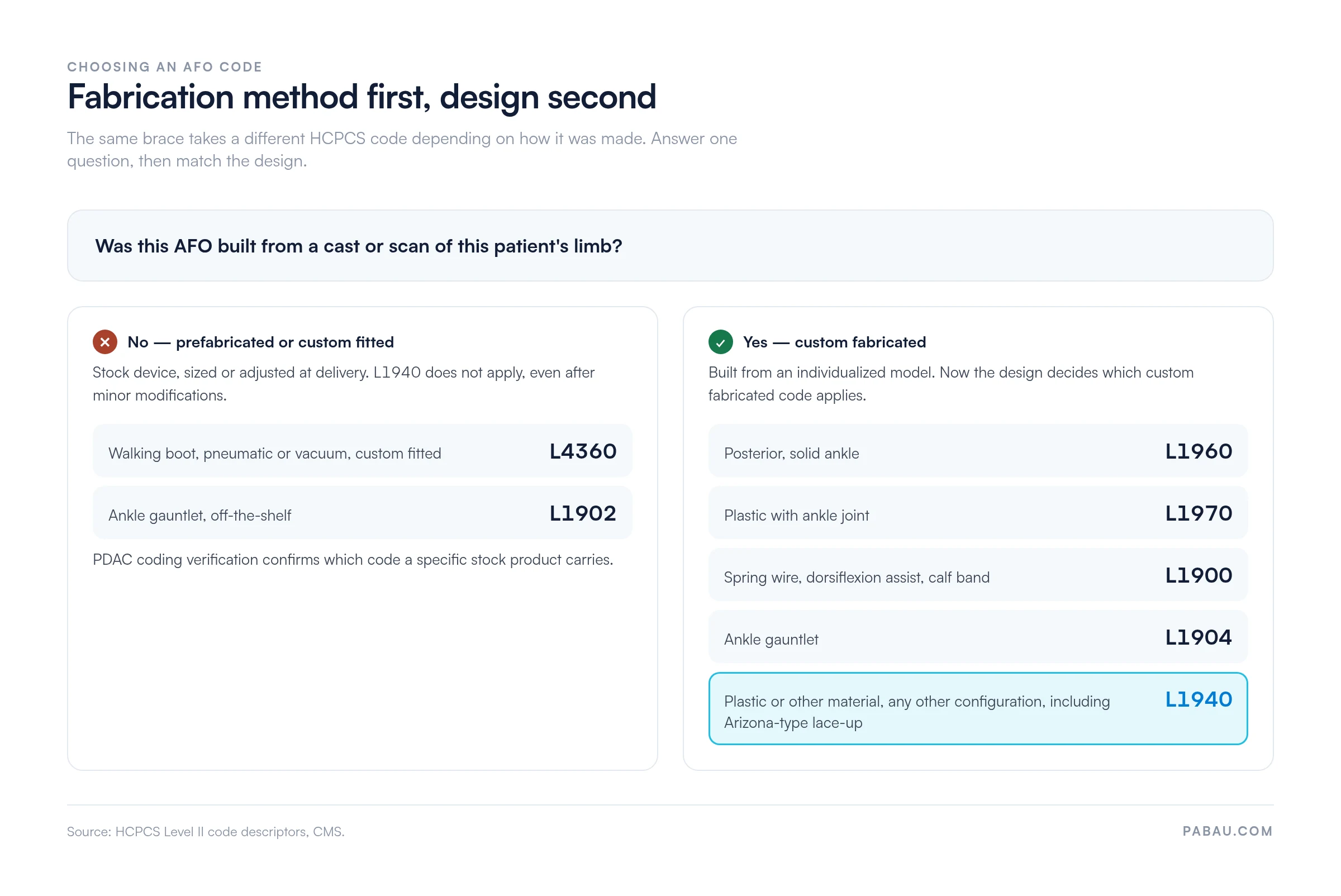Choose the custom Ankle gauntlet L1904 row
This screenshot has width=1341, height=896.
(978, 637)
